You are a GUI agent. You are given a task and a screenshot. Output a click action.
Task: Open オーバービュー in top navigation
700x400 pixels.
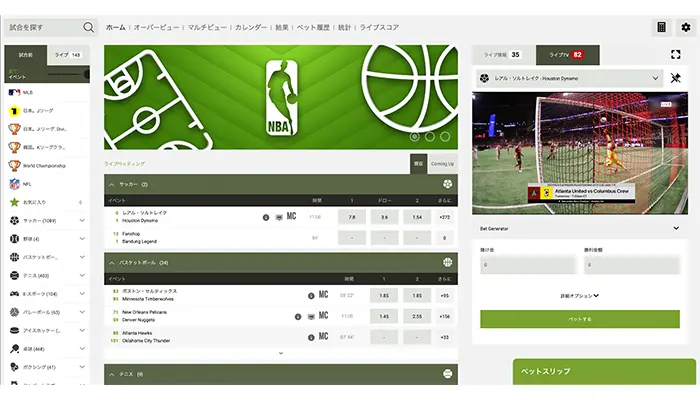pos(156,27)
